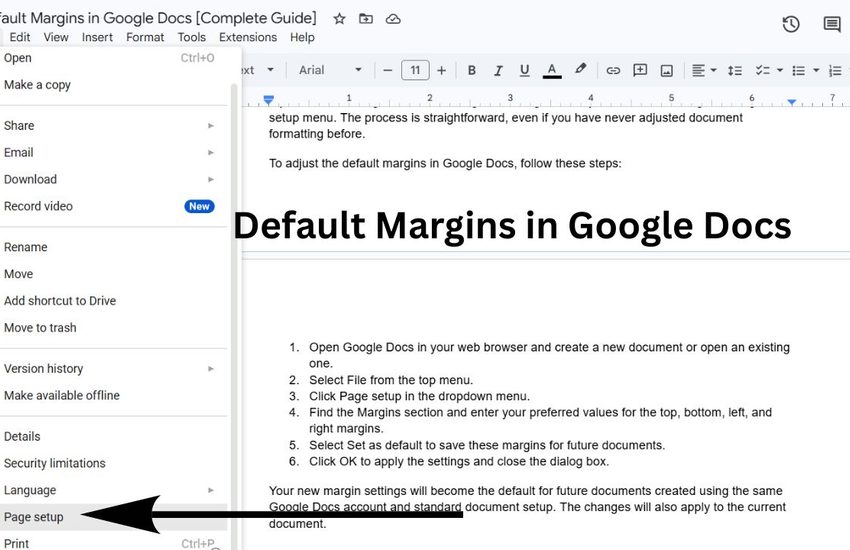Screen dimensions: 850x550
Task: Select Add shortcut to Drive
Action: pos(113,301)
